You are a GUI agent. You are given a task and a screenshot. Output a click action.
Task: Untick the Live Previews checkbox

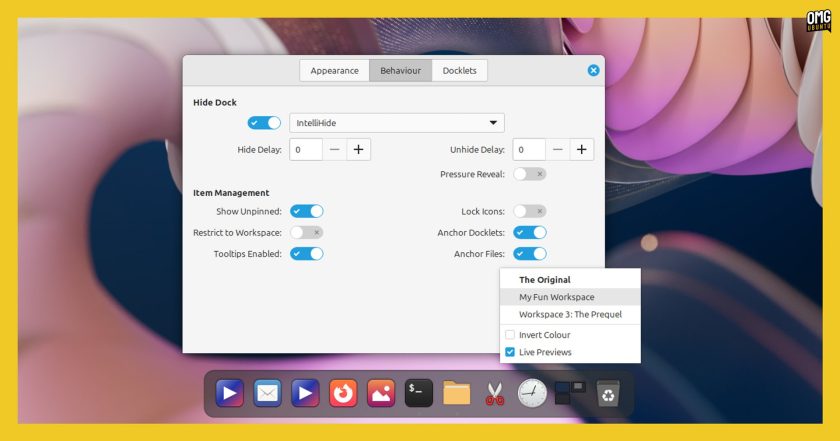click(x=510, y=352)
